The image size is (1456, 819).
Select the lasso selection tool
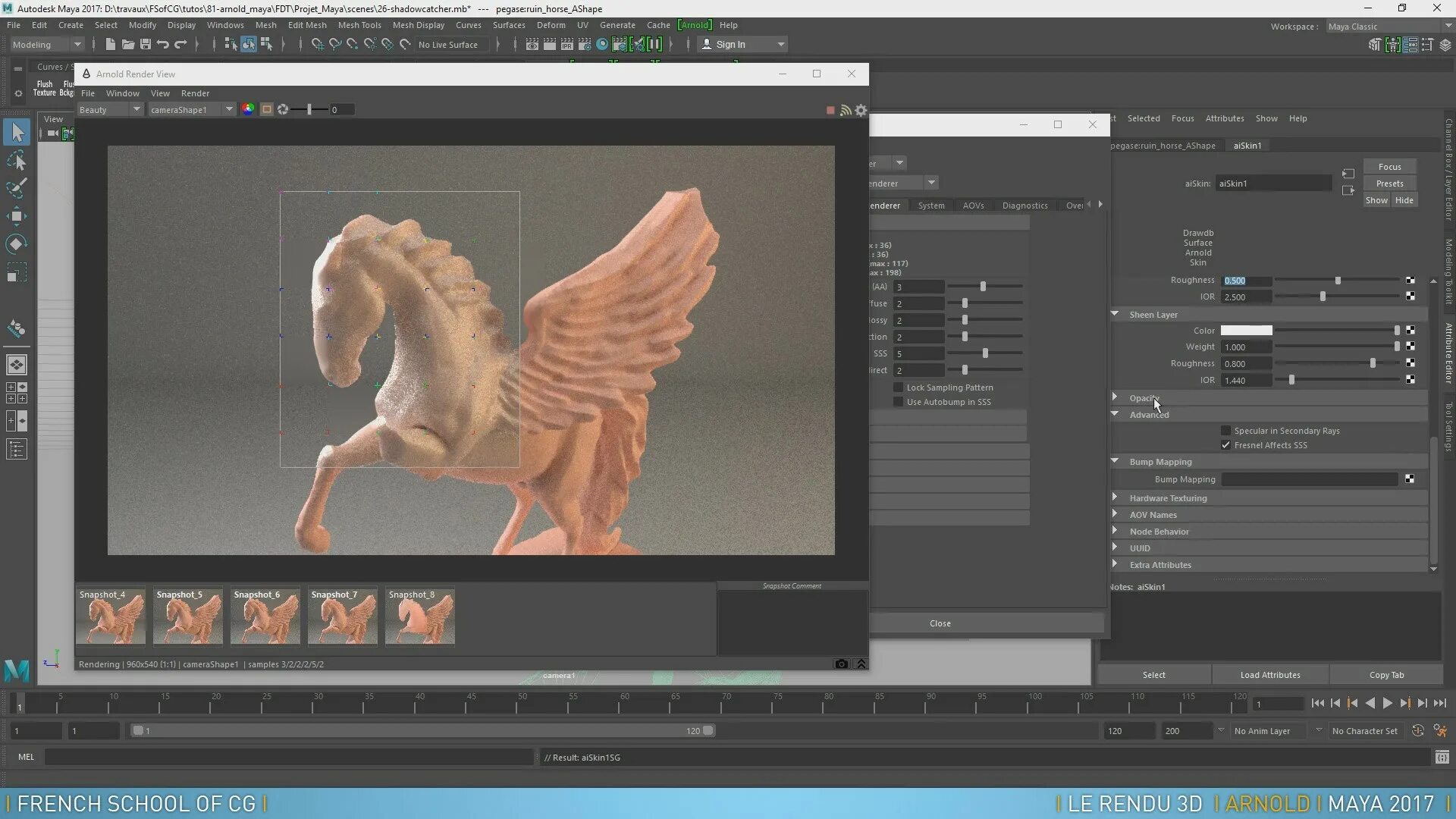click(18, 160)
